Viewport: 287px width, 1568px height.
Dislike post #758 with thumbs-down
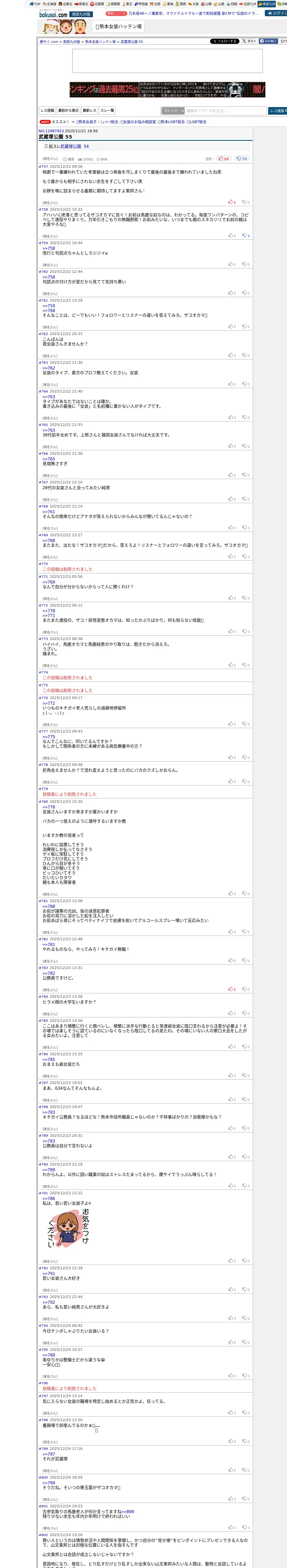coord(246,235)
